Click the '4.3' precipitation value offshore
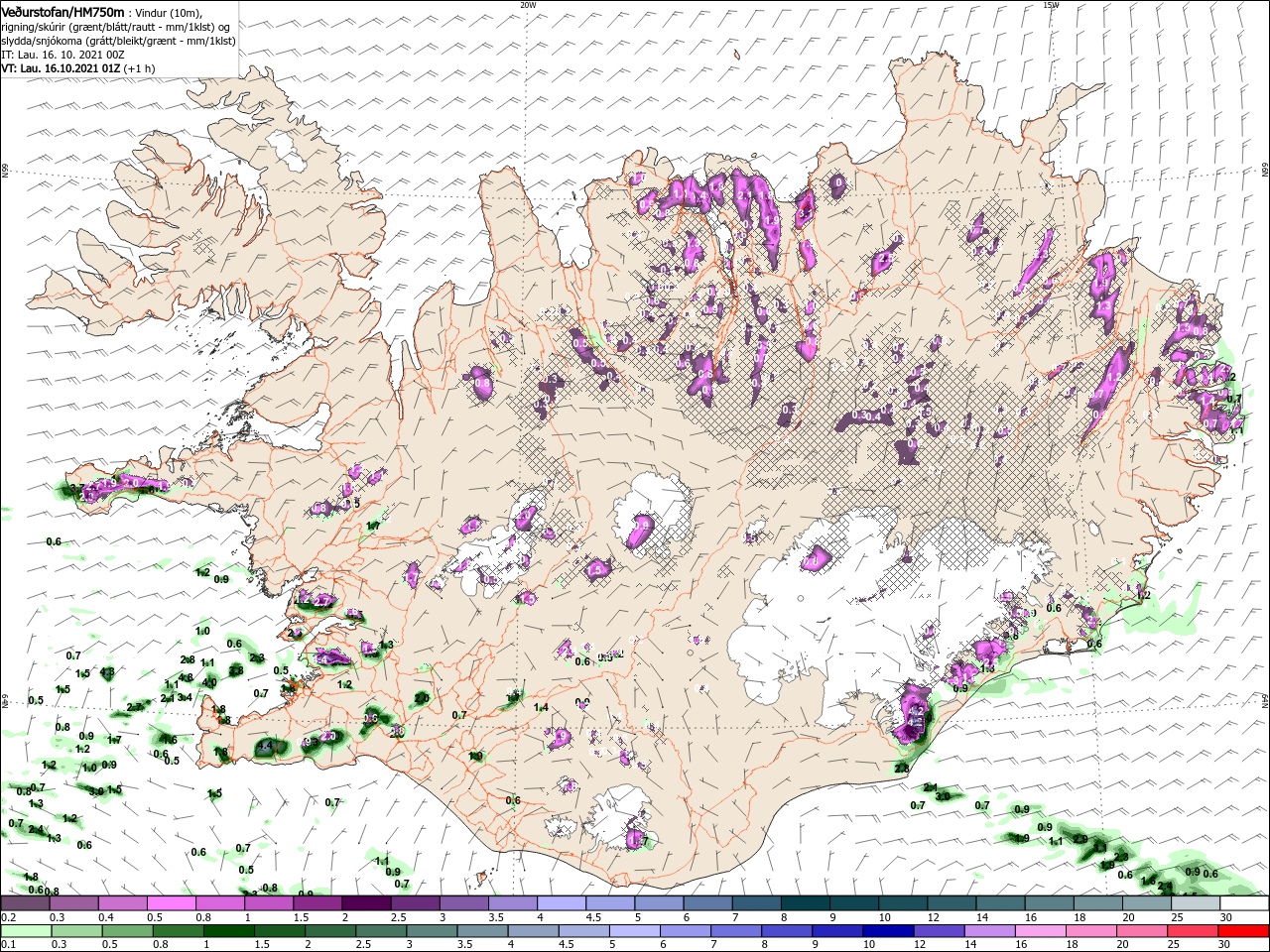Viewport: 1270px width, 952px height. 107,671
